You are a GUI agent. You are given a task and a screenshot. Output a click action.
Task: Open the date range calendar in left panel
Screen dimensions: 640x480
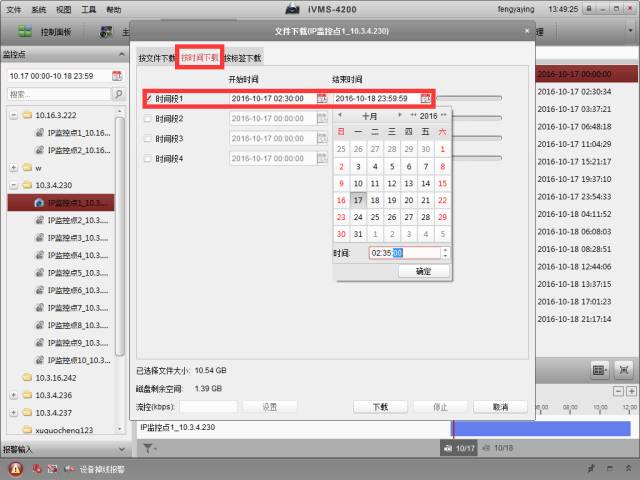pos(117,75)
